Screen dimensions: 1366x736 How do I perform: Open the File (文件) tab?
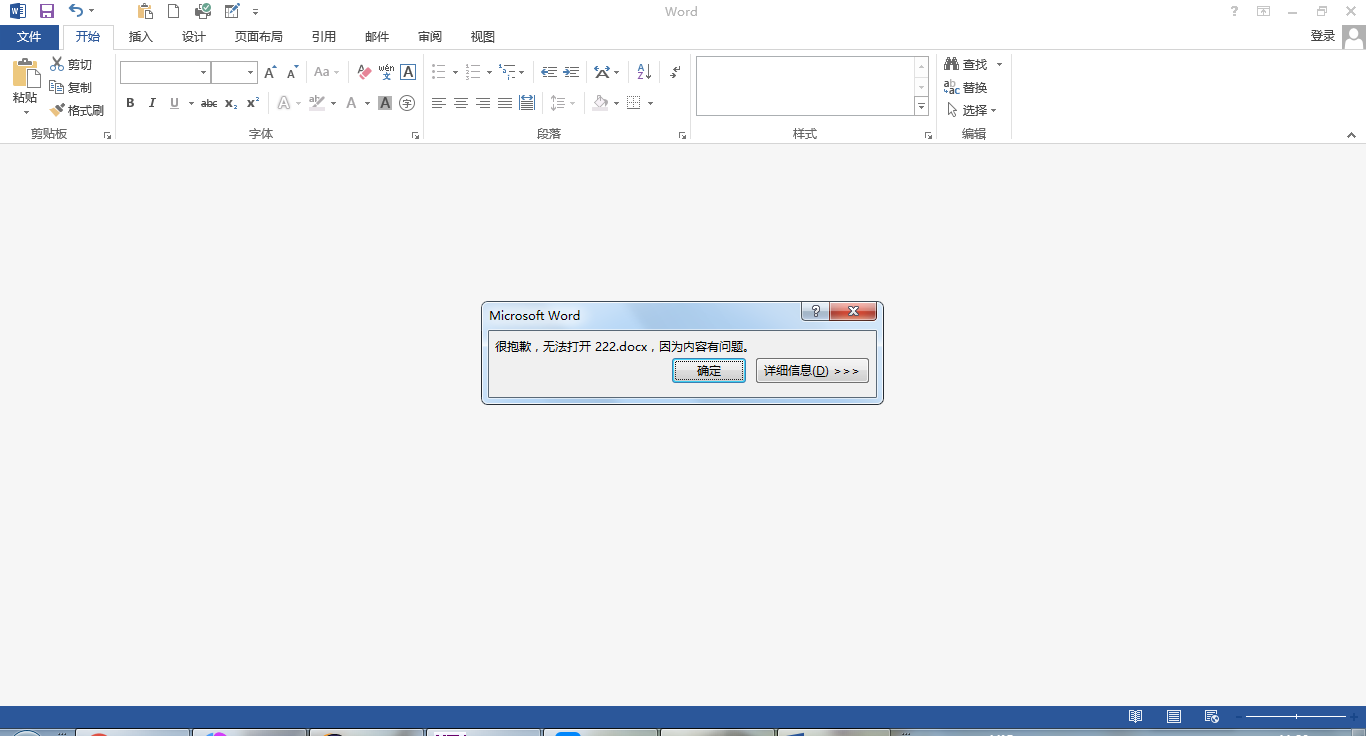29,37
